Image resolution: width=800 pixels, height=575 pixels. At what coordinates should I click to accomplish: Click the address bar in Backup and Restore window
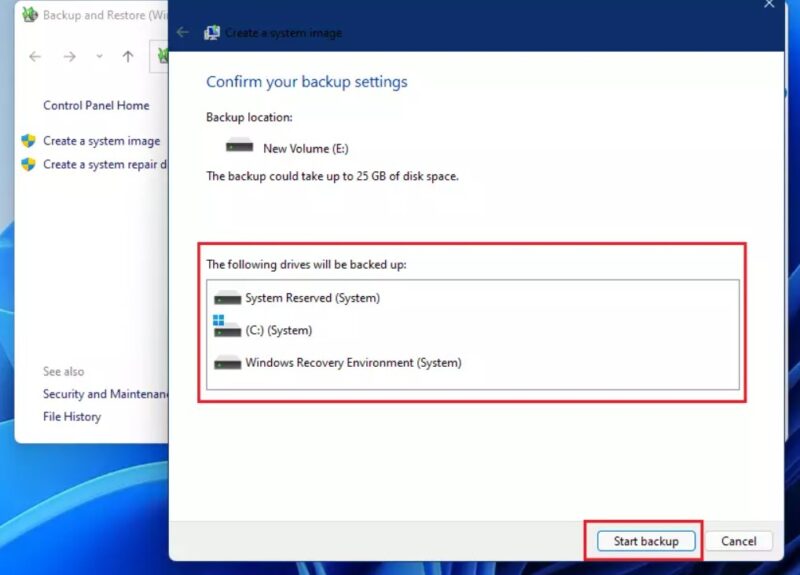pos(159,56)
